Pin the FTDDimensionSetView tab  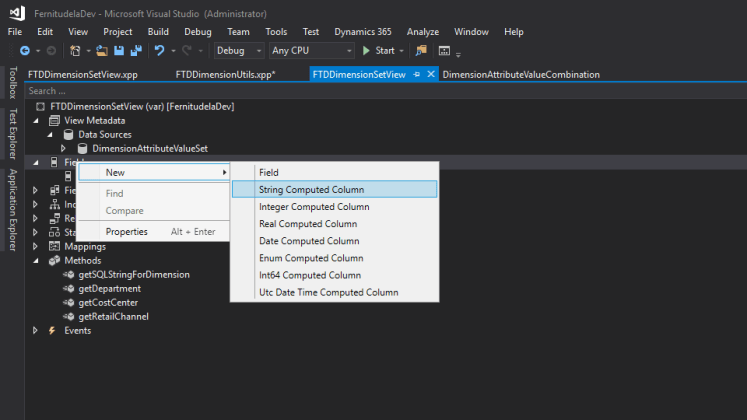point(416,74)
